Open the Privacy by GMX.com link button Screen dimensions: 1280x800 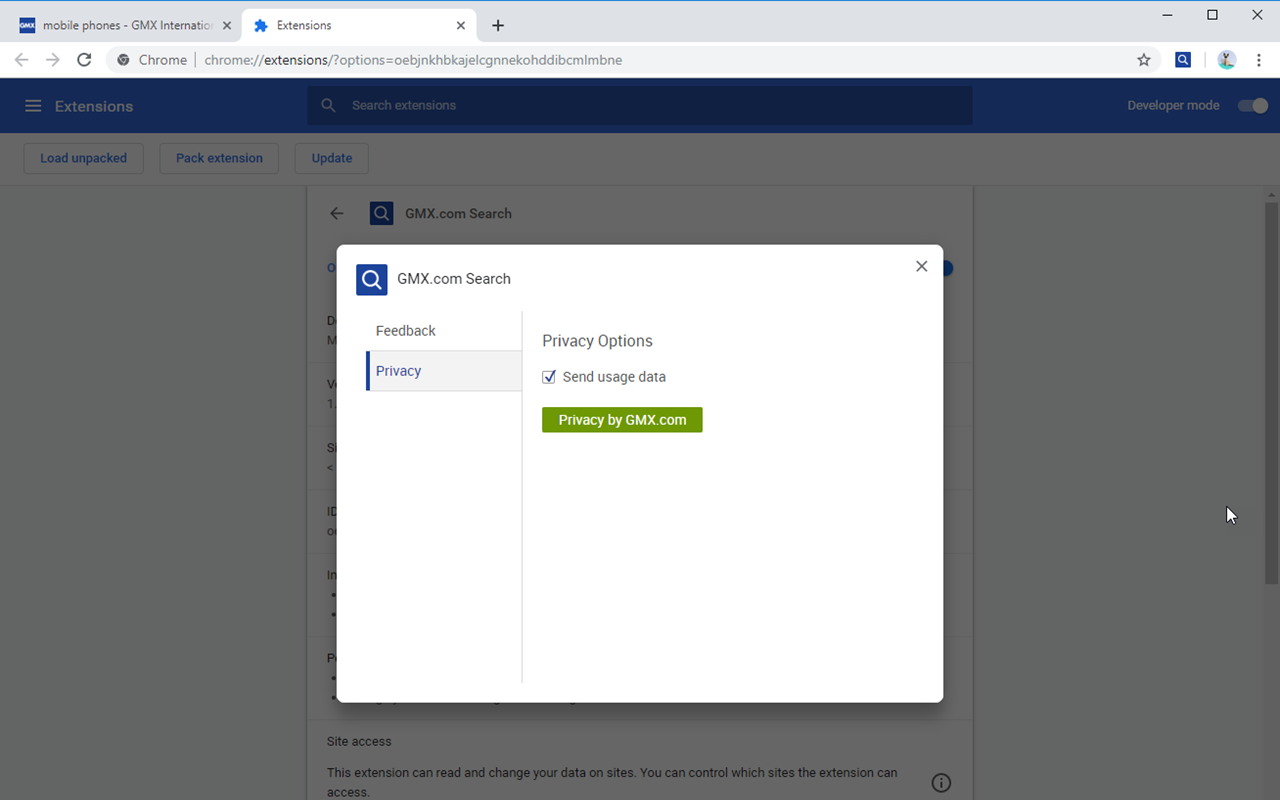[622, 420]
